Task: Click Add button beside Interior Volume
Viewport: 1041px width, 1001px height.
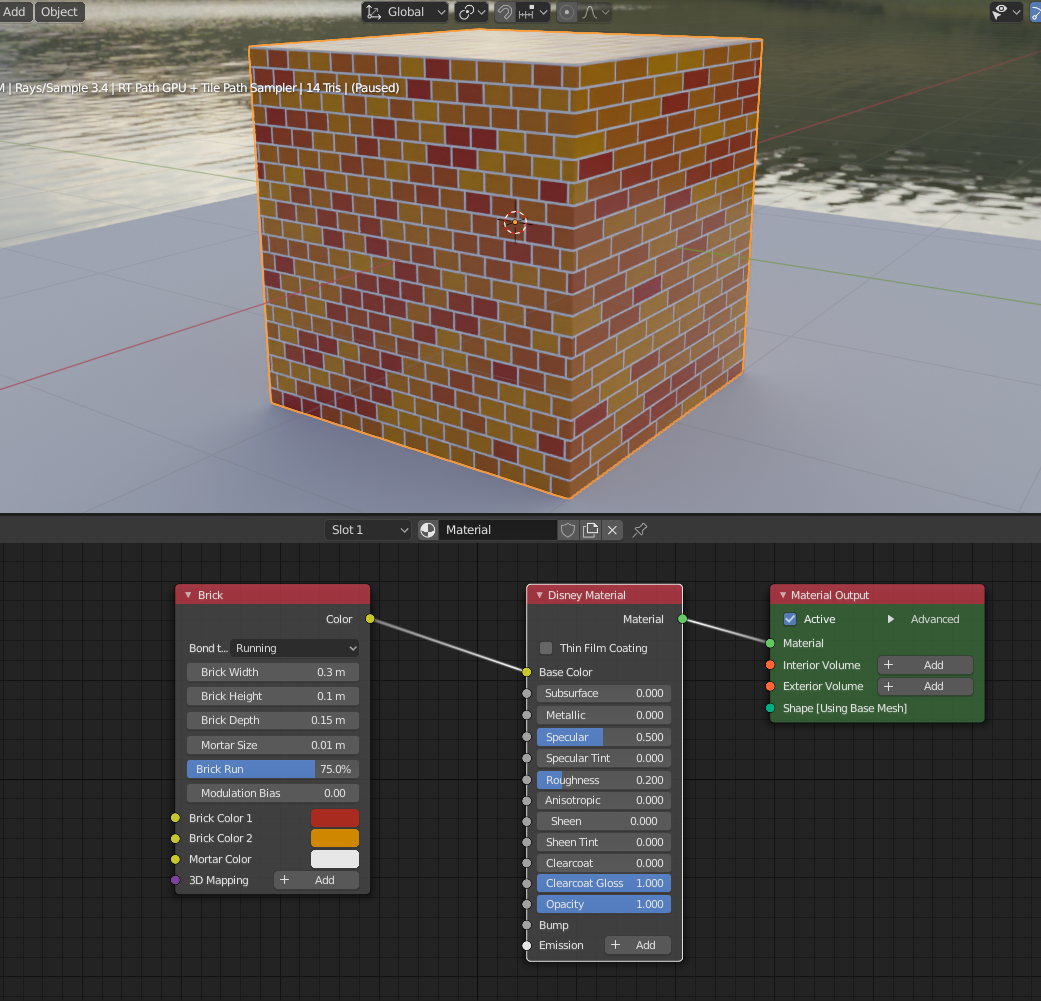Action: [x=924, y=665]
